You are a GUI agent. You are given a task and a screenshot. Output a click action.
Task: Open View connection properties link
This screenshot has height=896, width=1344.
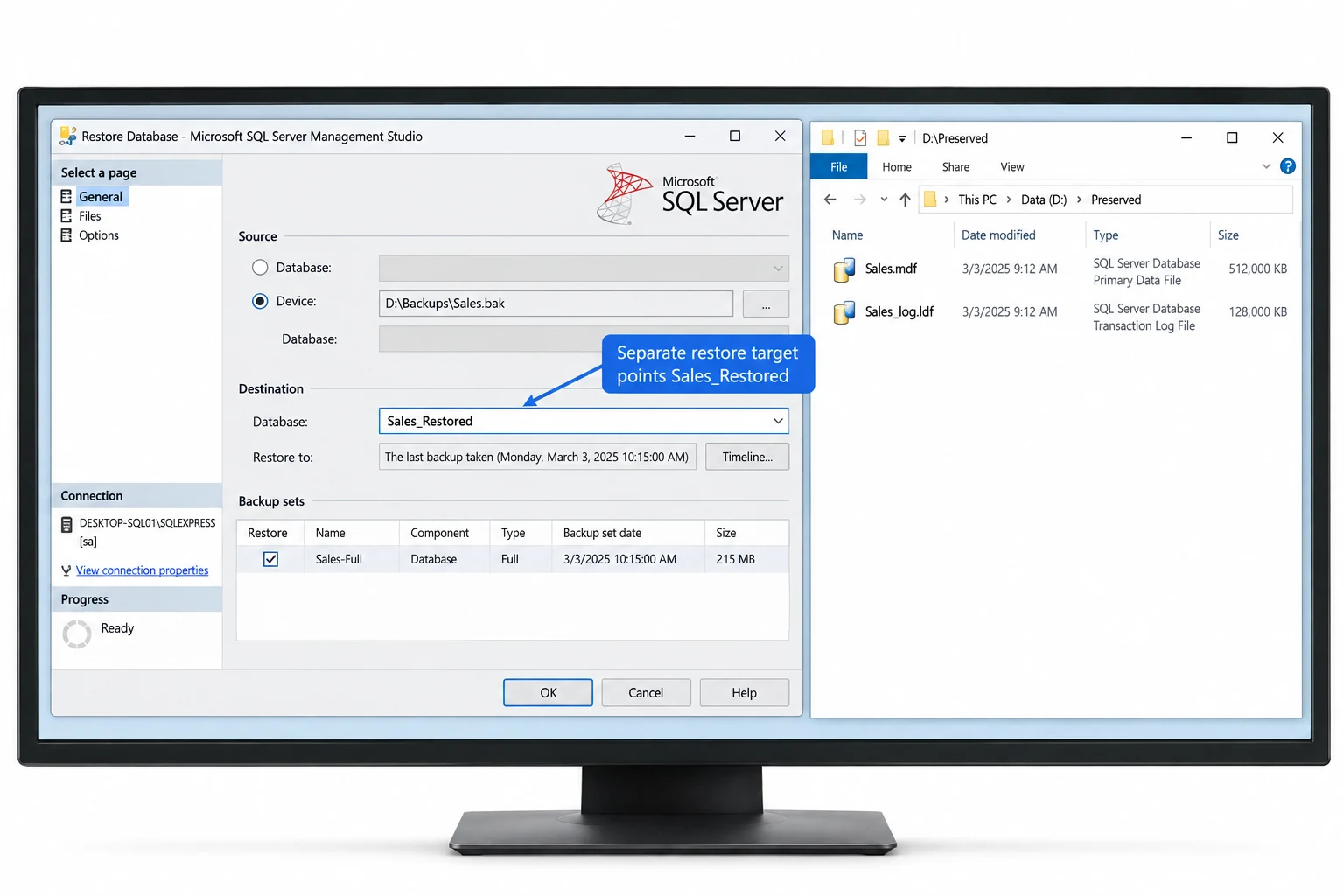click(x=142, y=570)
